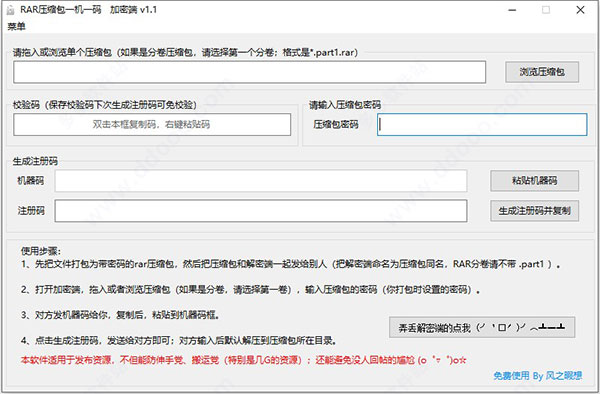Image resolution: width=600 pixels, height=394 pixels.
Task: Focus the archive file path input box
Action: point(249,72)
